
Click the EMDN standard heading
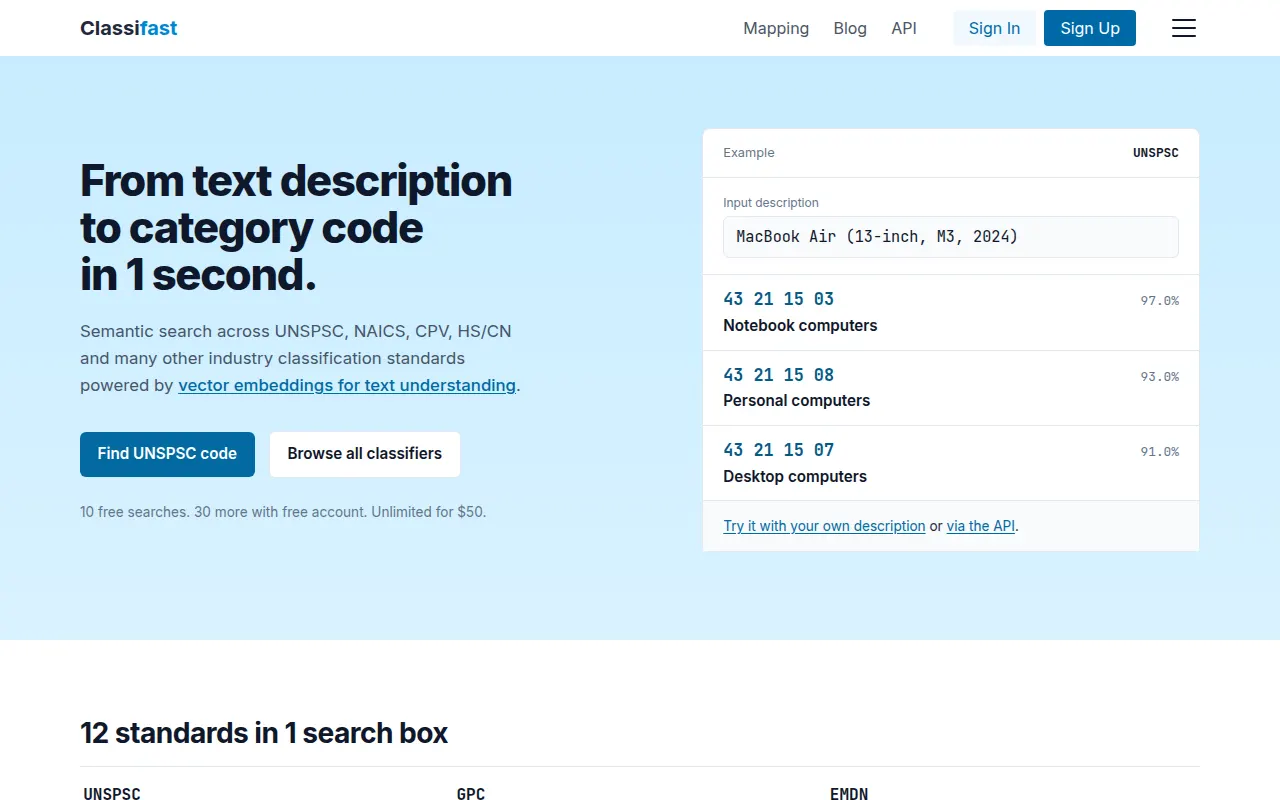point(849,793)
